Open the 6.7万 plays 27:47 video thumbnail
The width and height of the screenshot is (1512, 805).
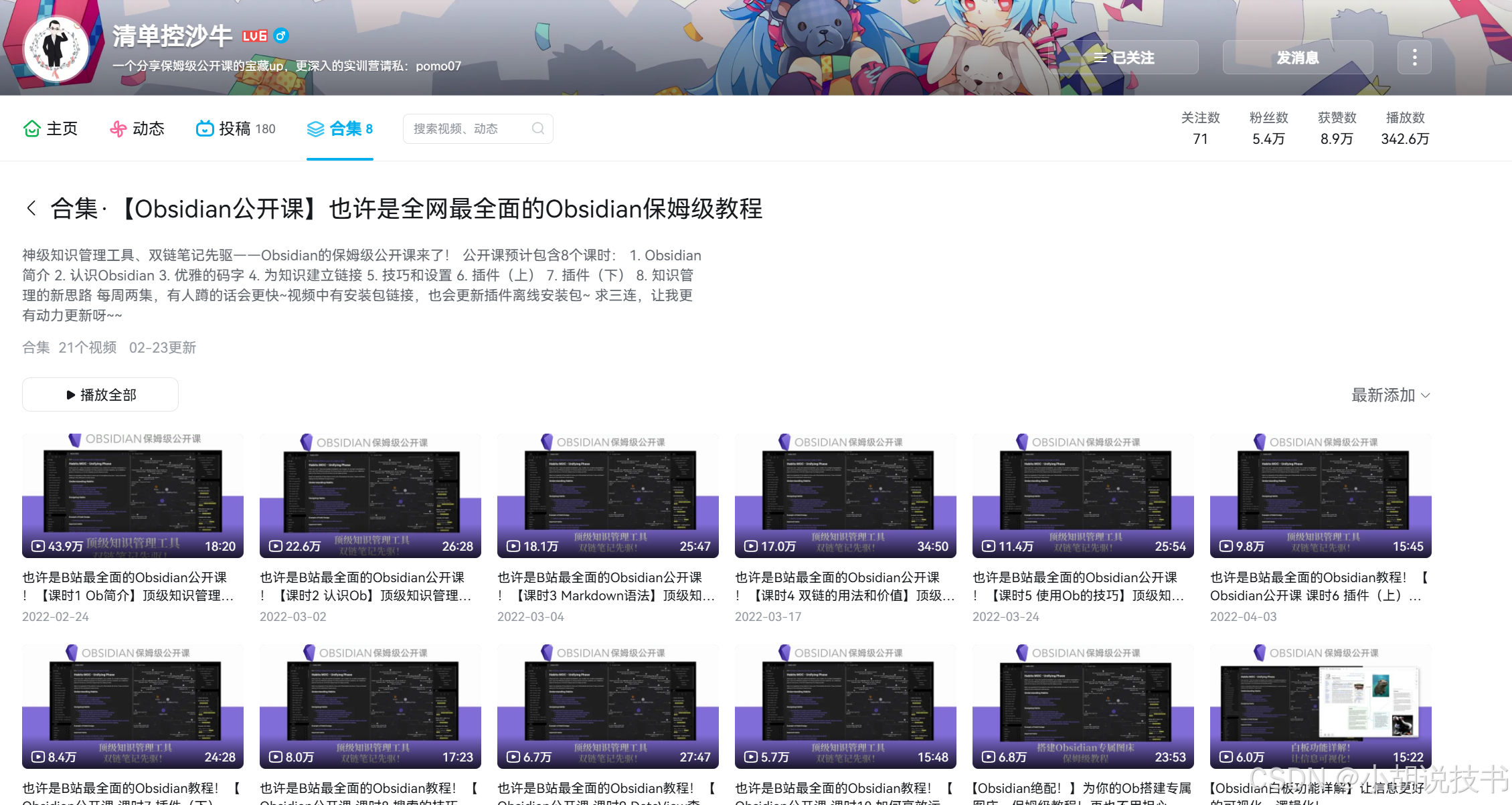coord(608,706)
